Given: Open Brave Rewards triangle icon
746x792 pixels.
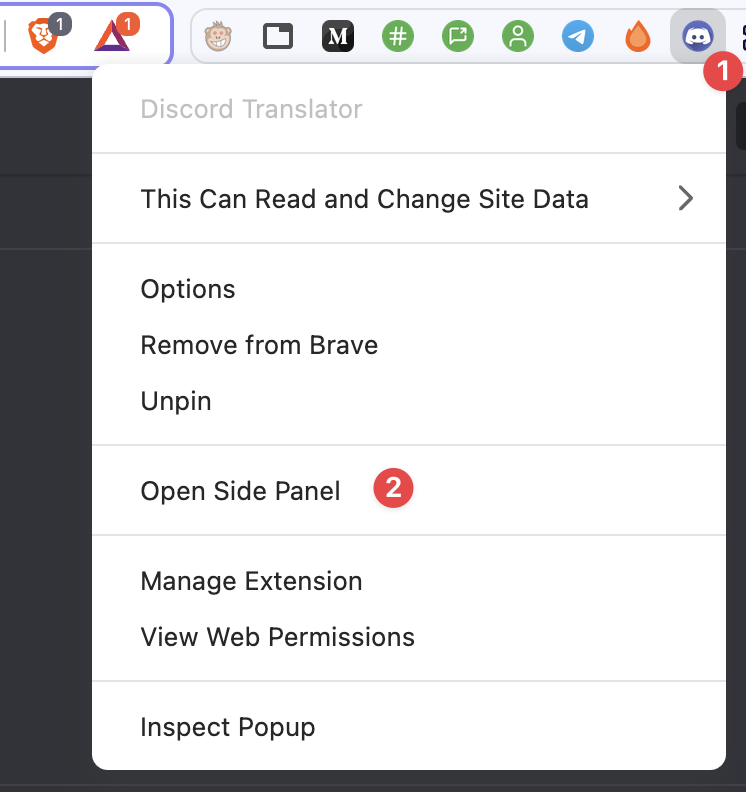Looking at the screenshot, I should pyautogui.click(x=112, y=36).
